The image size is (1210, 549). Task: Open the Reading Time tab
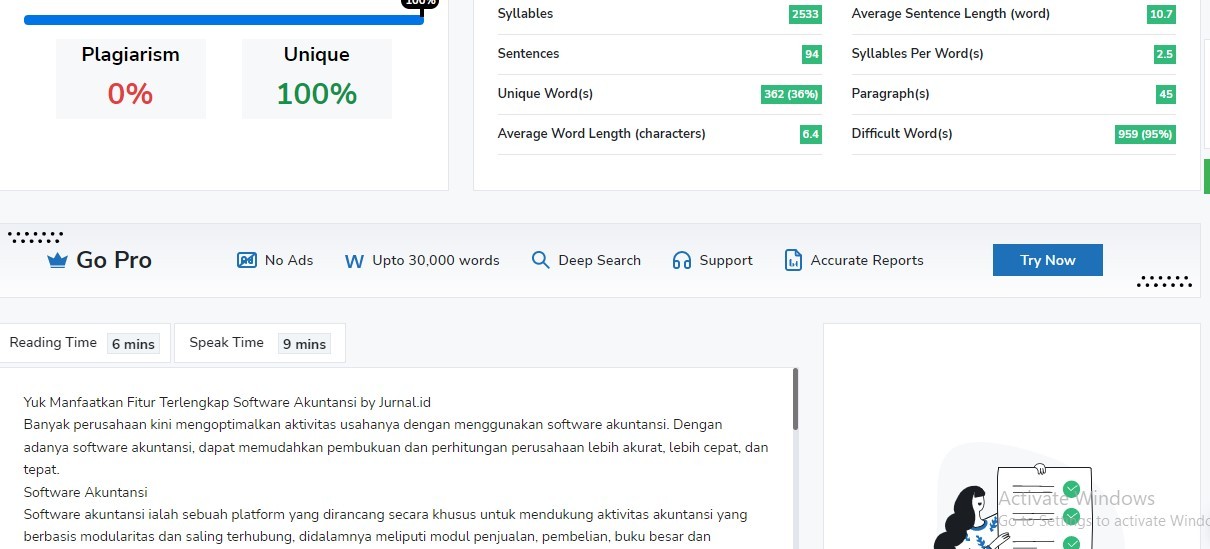[83, 343]
